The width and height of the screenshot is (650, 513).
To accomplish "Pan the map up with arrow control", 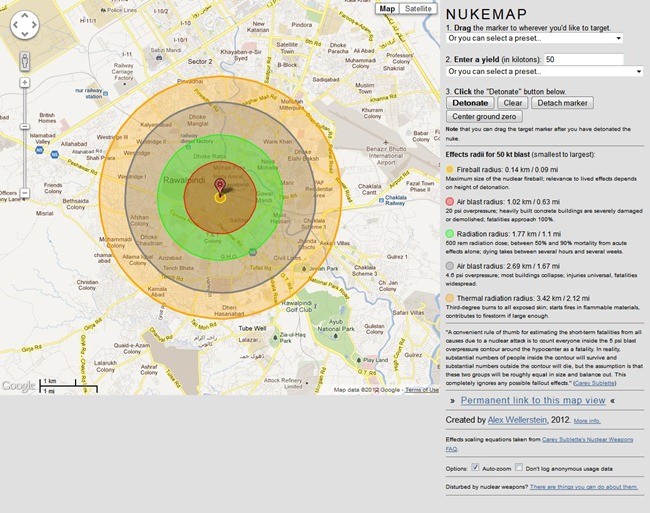I will [27, 16].
